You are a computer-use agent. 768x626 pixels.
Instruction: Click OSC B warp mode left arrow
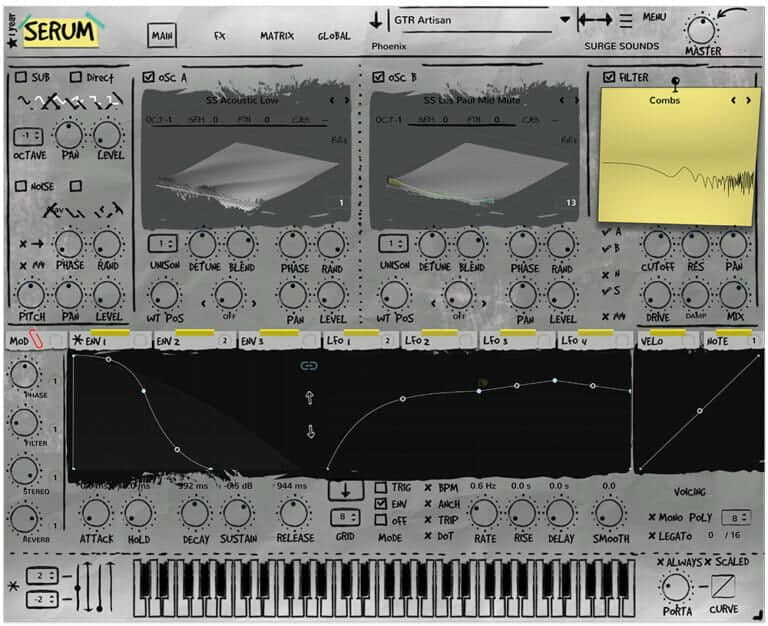(433, 304)
